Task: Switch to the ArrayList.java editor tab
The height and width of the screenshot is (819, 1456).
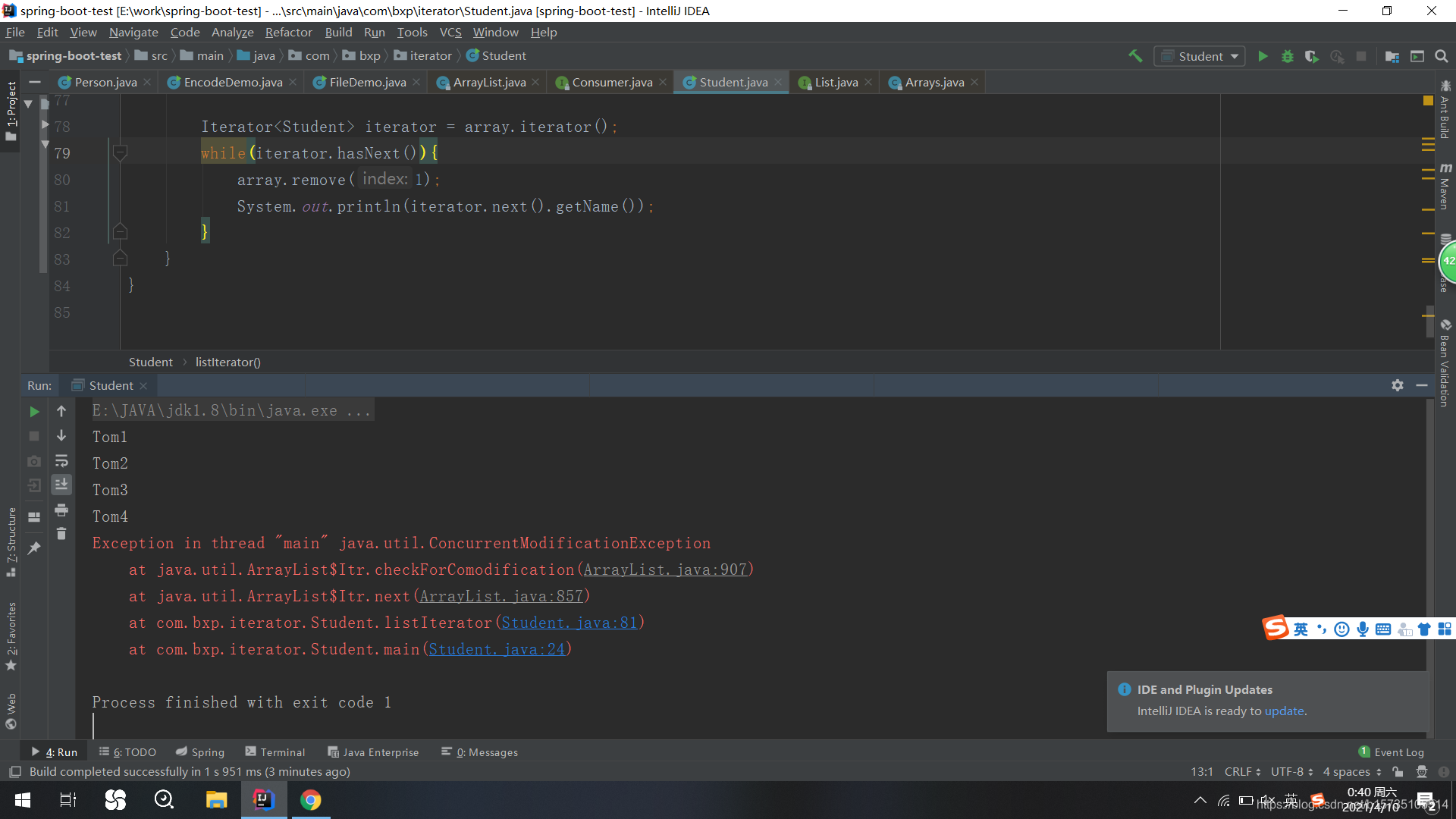Action: (488, 82)
